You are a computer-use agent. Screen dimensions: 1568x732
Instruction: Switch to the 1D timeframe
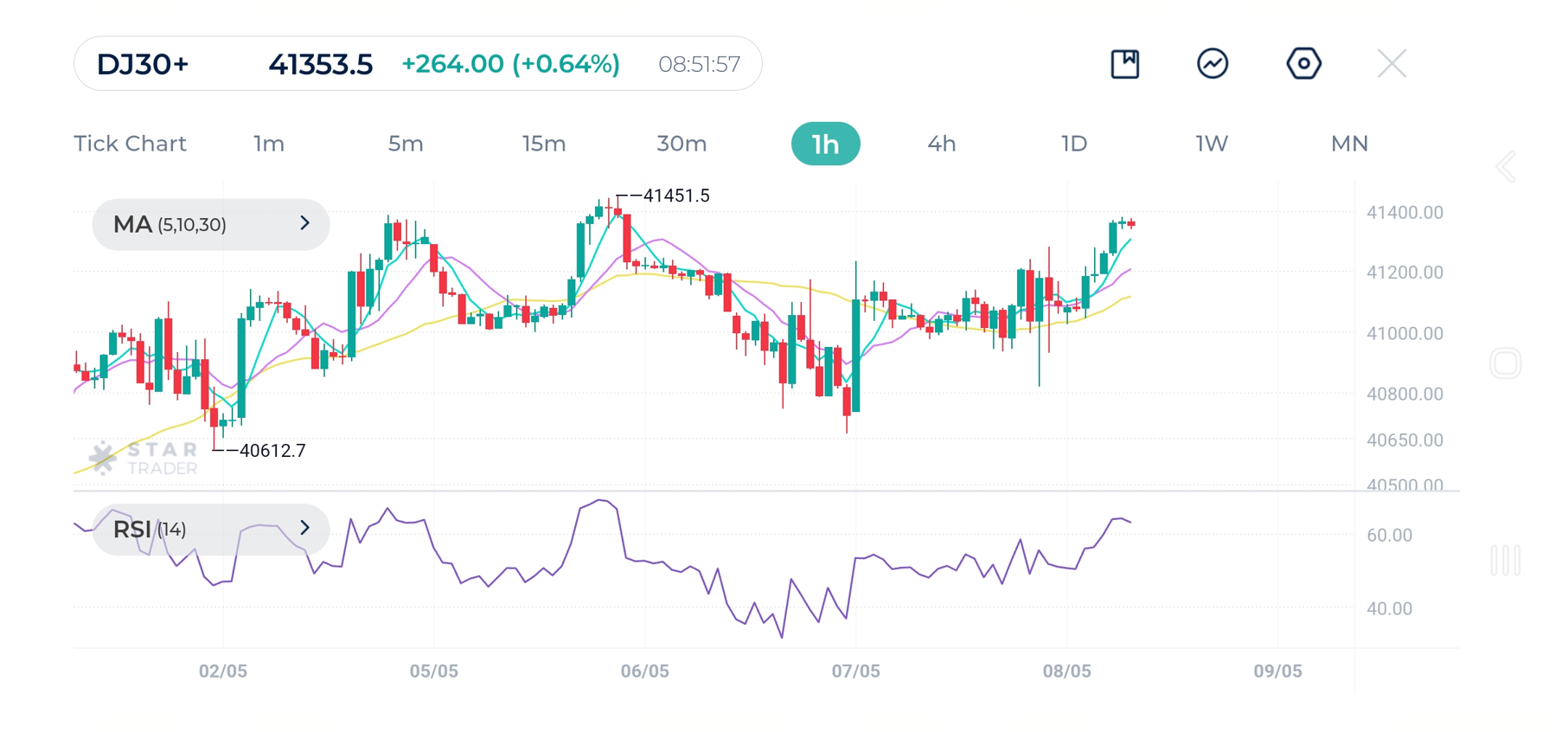[1074, 144]
